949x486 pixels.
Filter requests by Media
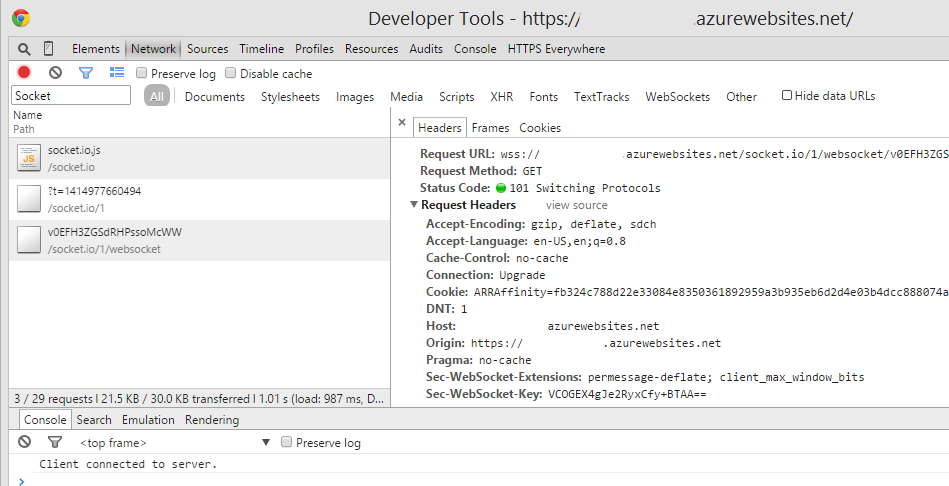click(406, 97)
